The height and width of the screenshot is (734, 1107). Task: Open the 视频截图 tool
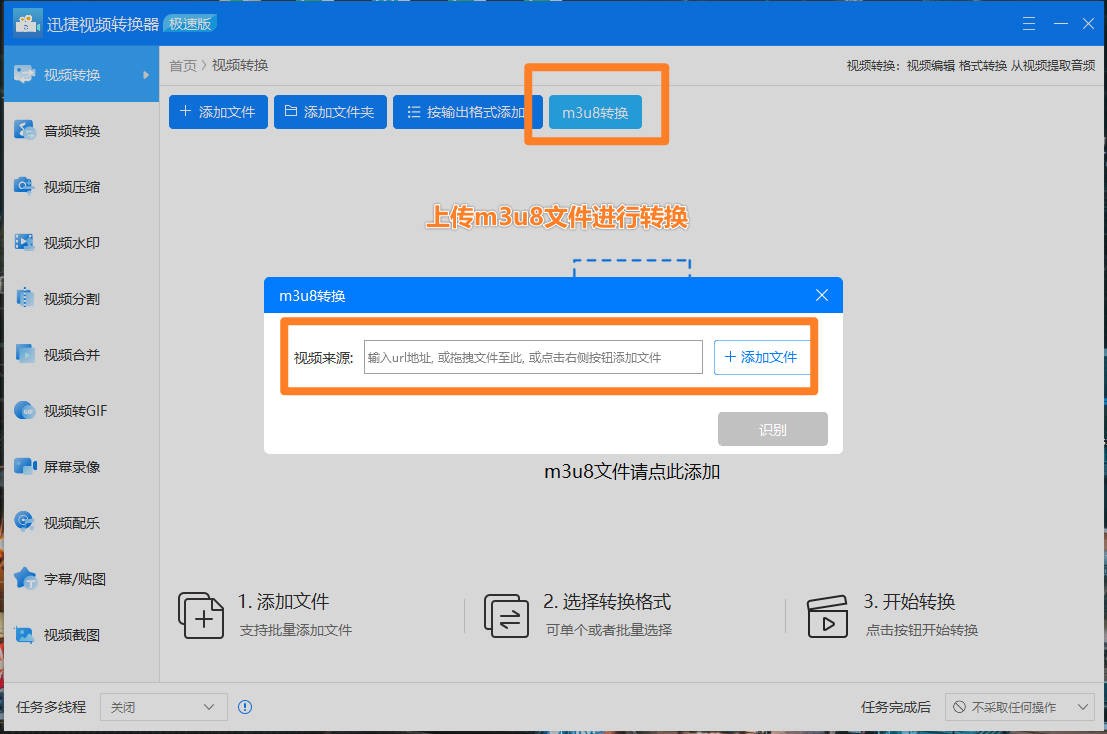coord(75,633)
